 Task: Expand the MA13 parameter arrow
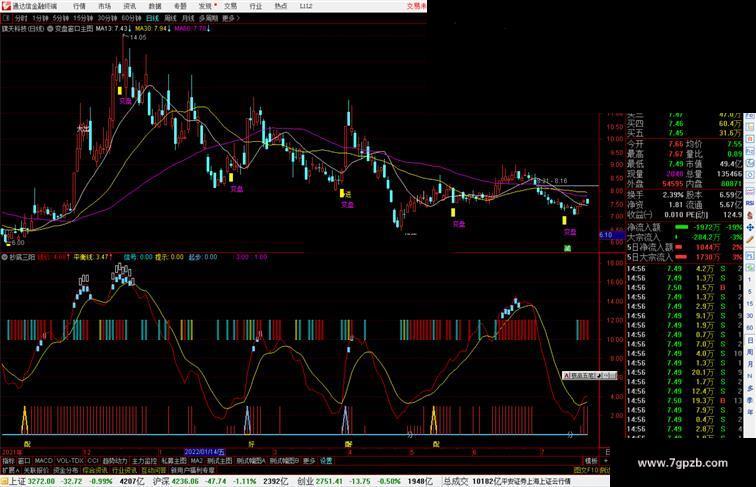click(130, 29)
